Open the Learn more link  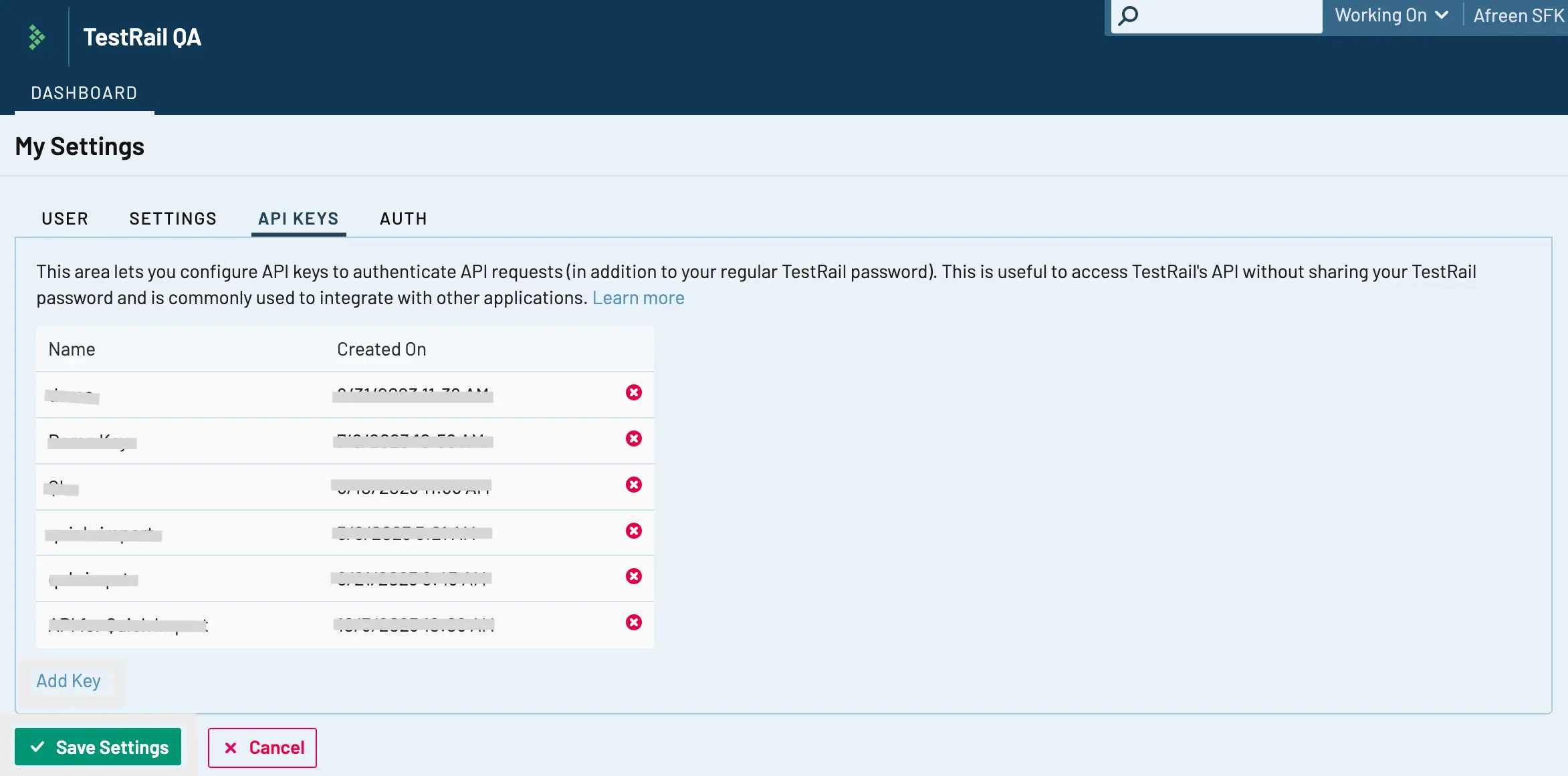(638, 298)
